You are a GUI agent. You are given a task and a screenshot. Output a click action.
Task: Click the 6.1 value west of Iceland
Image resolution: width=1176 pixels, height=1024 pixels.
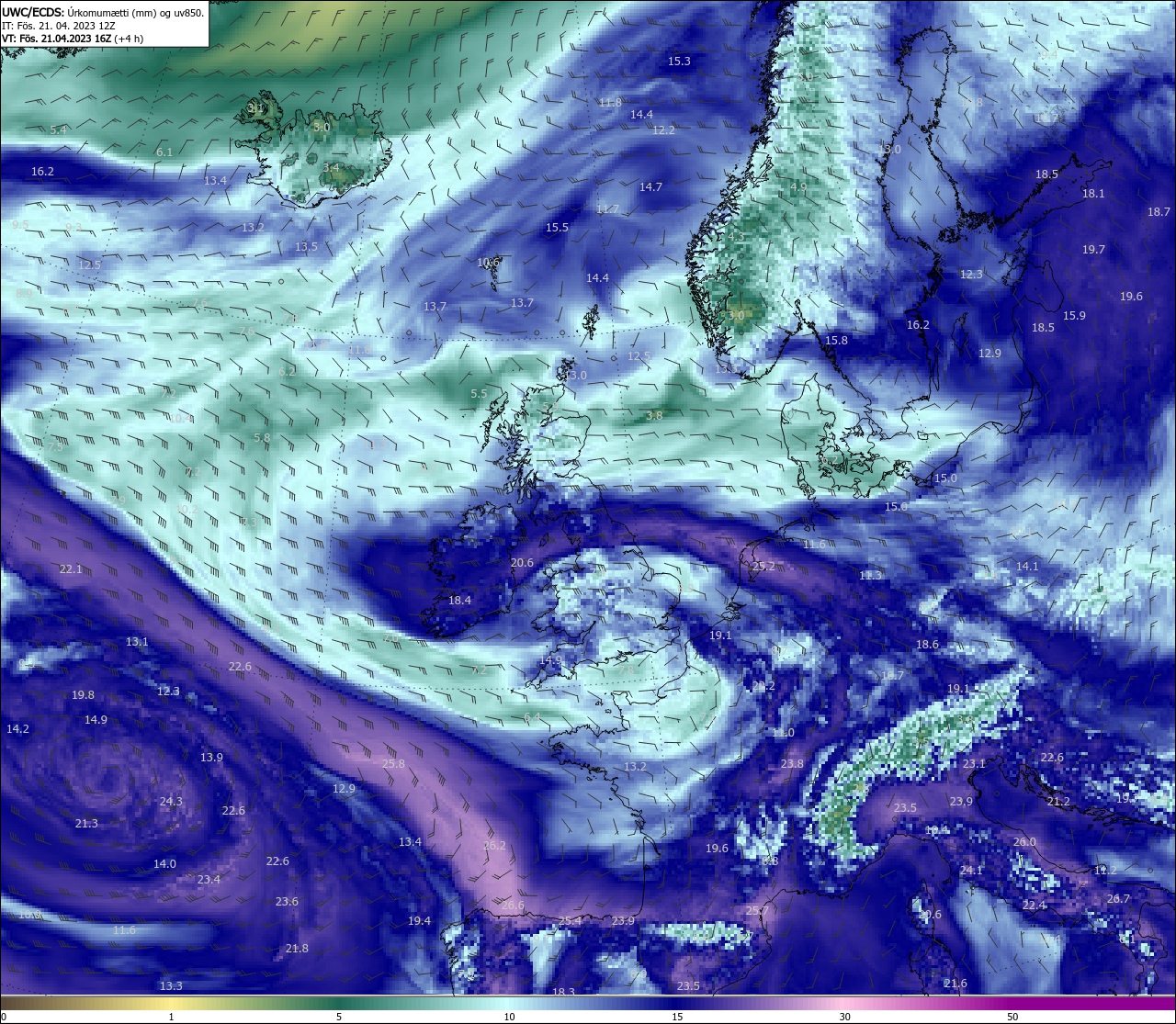pyautogui.click(x=164, y=152)
